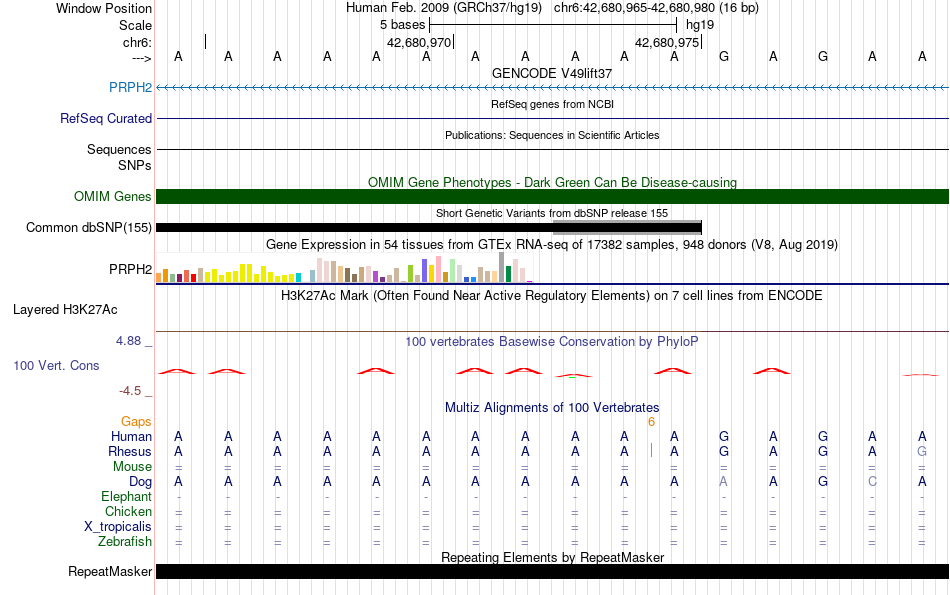Select the Mouse species row label
Viewport: 950px width, 595px height.
tap(132, 467)
